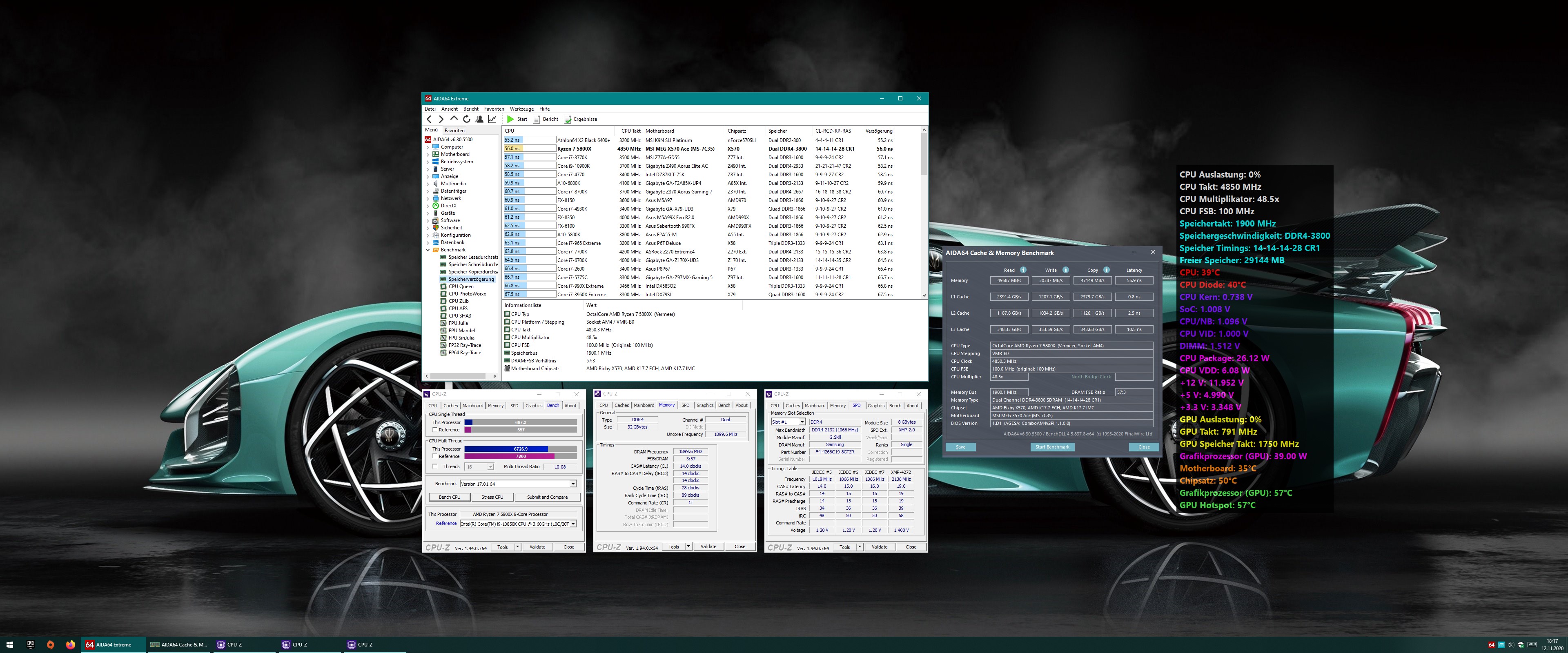Open AIDA64 user/favorites person icon

(x=479, y=119)
